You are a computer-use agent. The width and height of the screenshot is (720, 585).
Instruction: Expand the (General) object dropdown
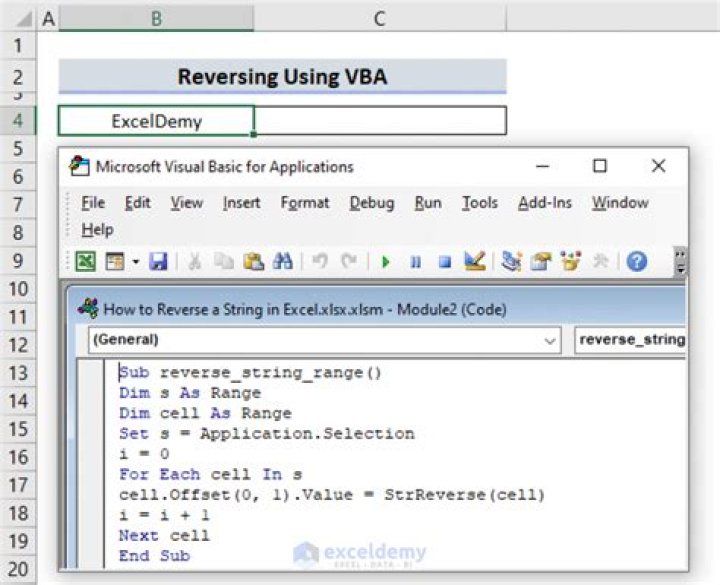(550, 340)
